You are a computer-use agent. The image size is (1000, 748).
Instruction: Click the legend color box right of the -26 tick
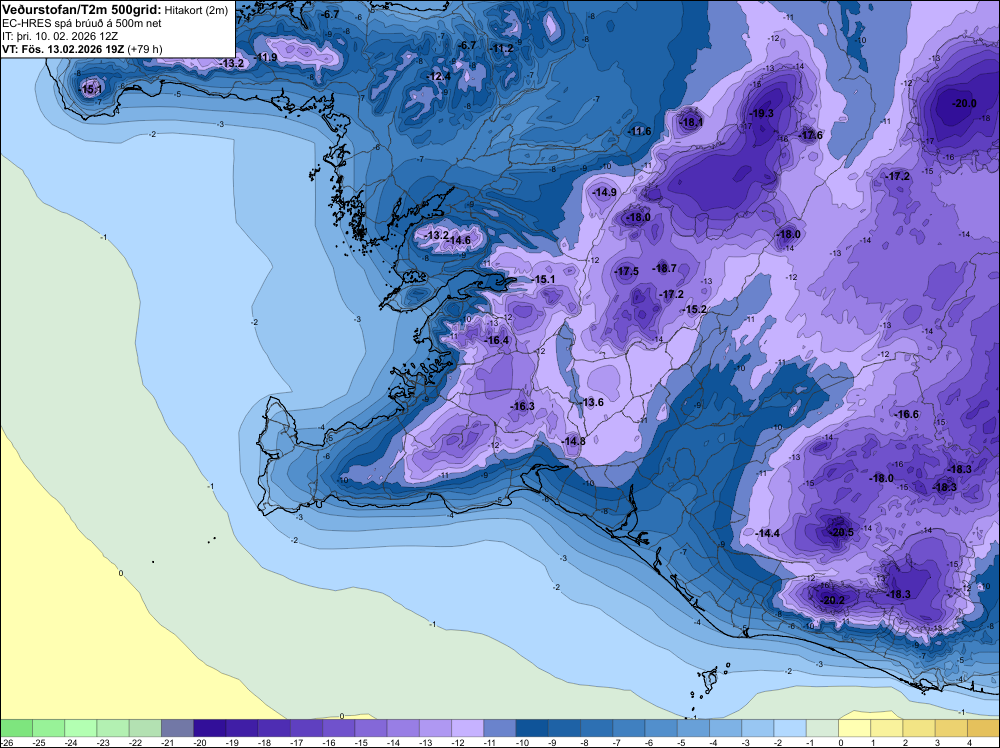16,728
